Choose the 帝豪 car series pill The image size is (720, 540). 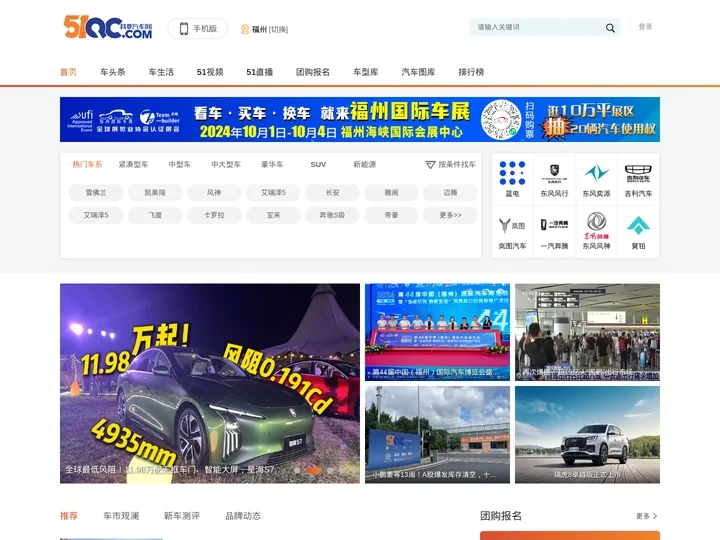click(391, 215)
